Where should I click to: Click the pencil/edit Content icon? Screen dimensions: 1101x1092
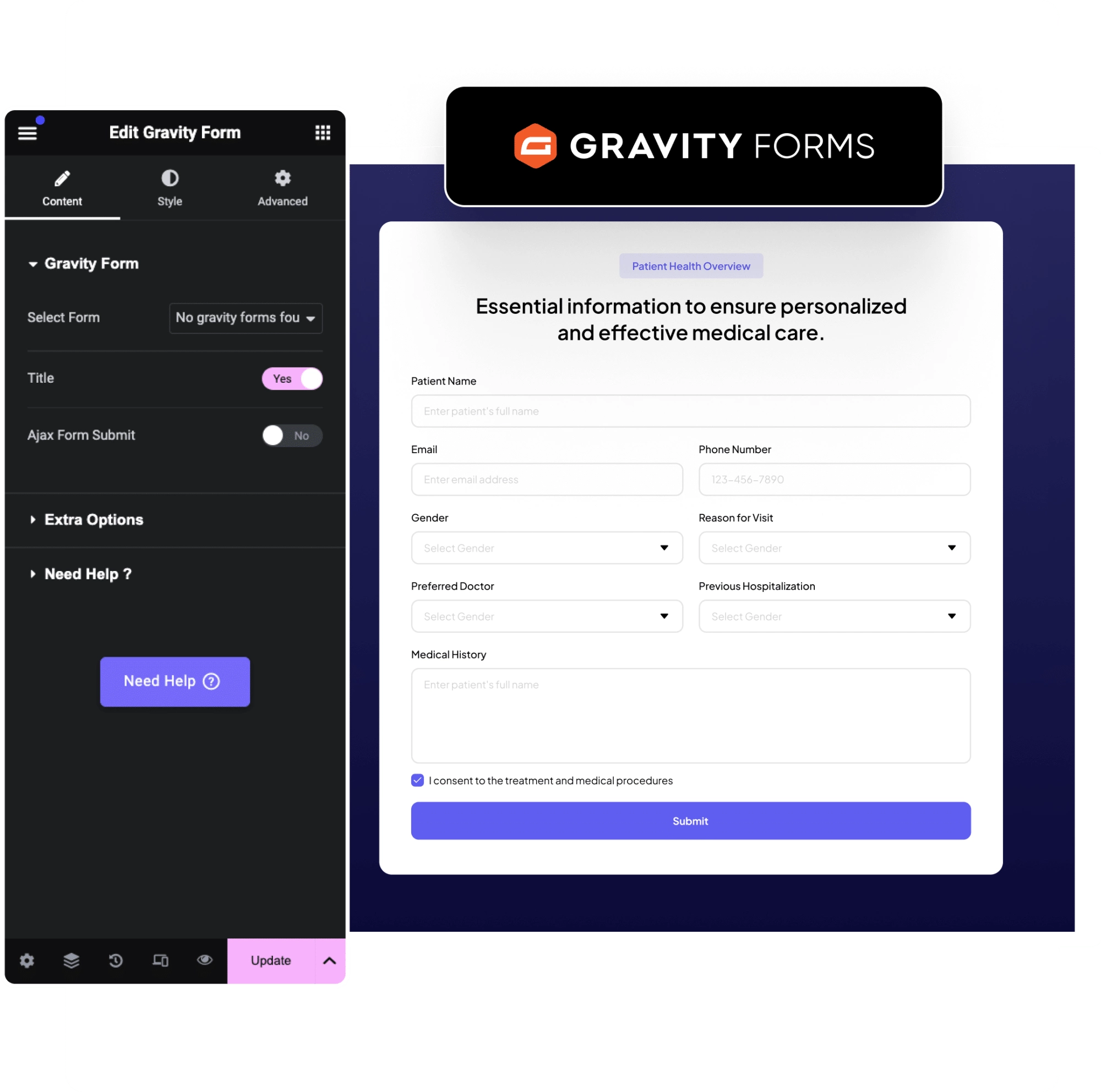[x=62, y=179]
